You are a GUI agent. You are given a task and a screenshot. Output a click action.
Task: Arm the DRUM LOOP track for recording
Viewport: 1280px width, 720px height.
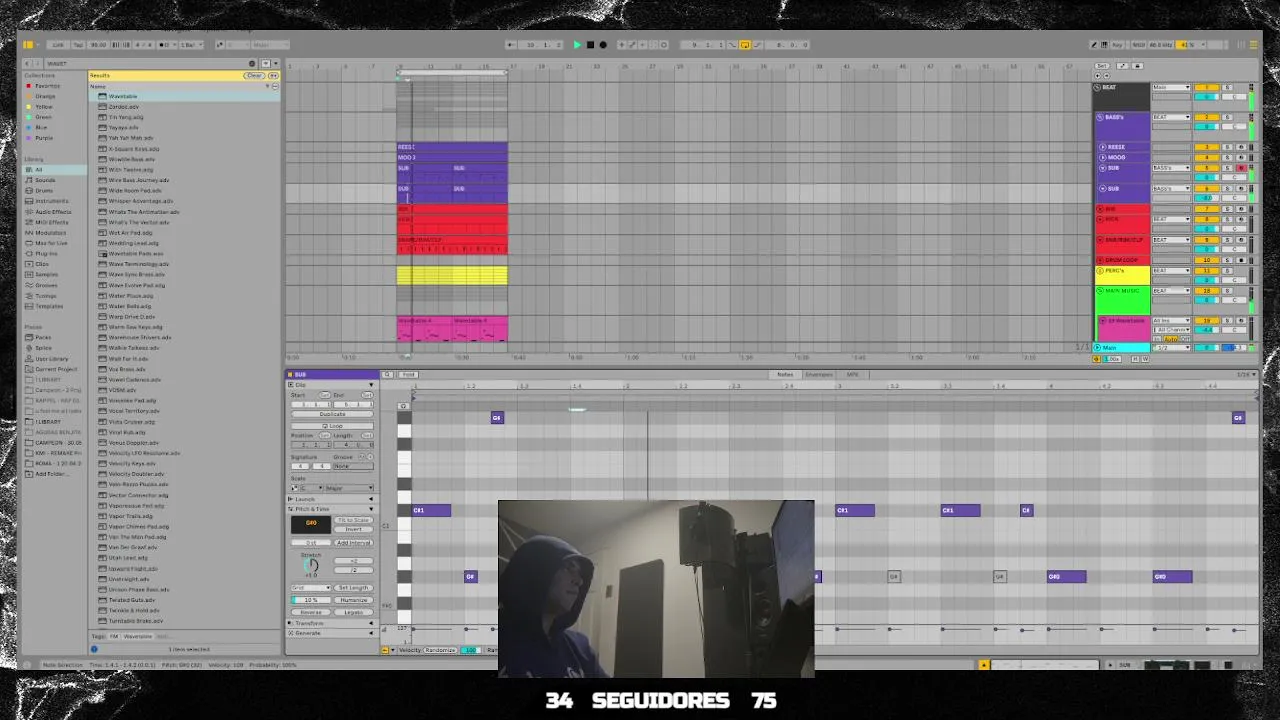1241,260
